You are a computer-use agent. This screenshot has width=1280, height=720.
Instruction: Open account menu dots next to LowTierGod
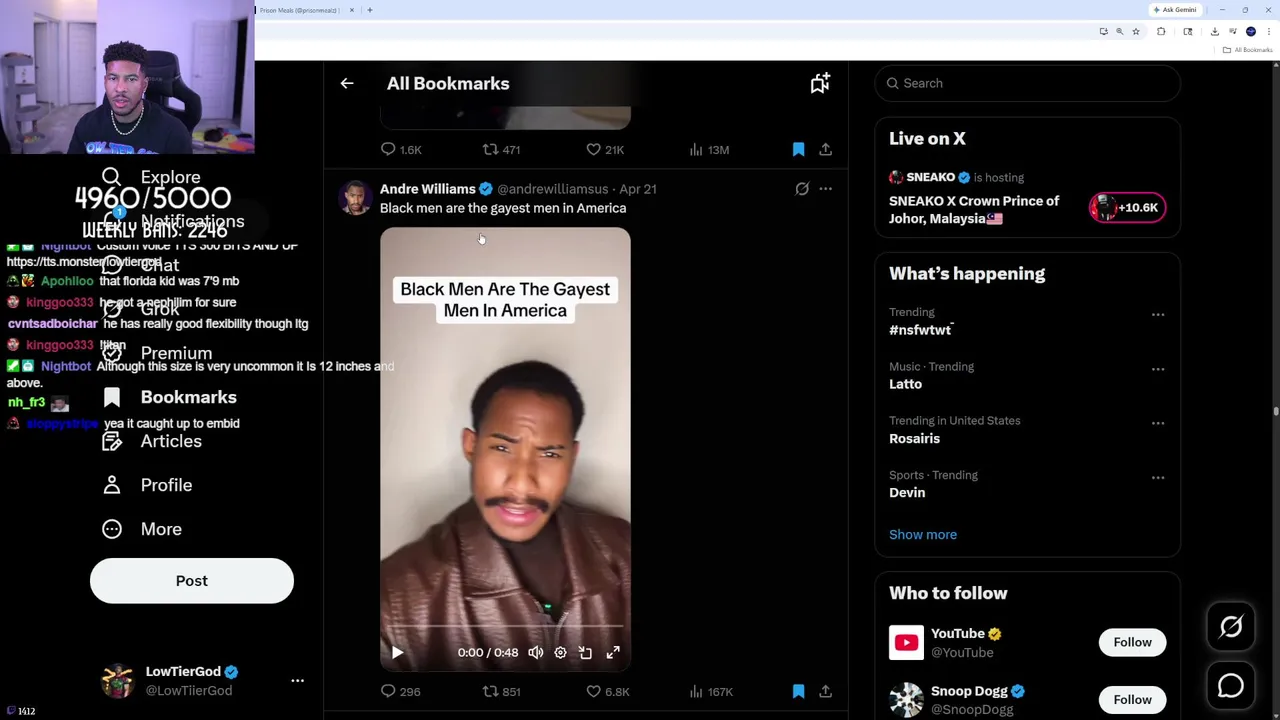pos(297,681)
